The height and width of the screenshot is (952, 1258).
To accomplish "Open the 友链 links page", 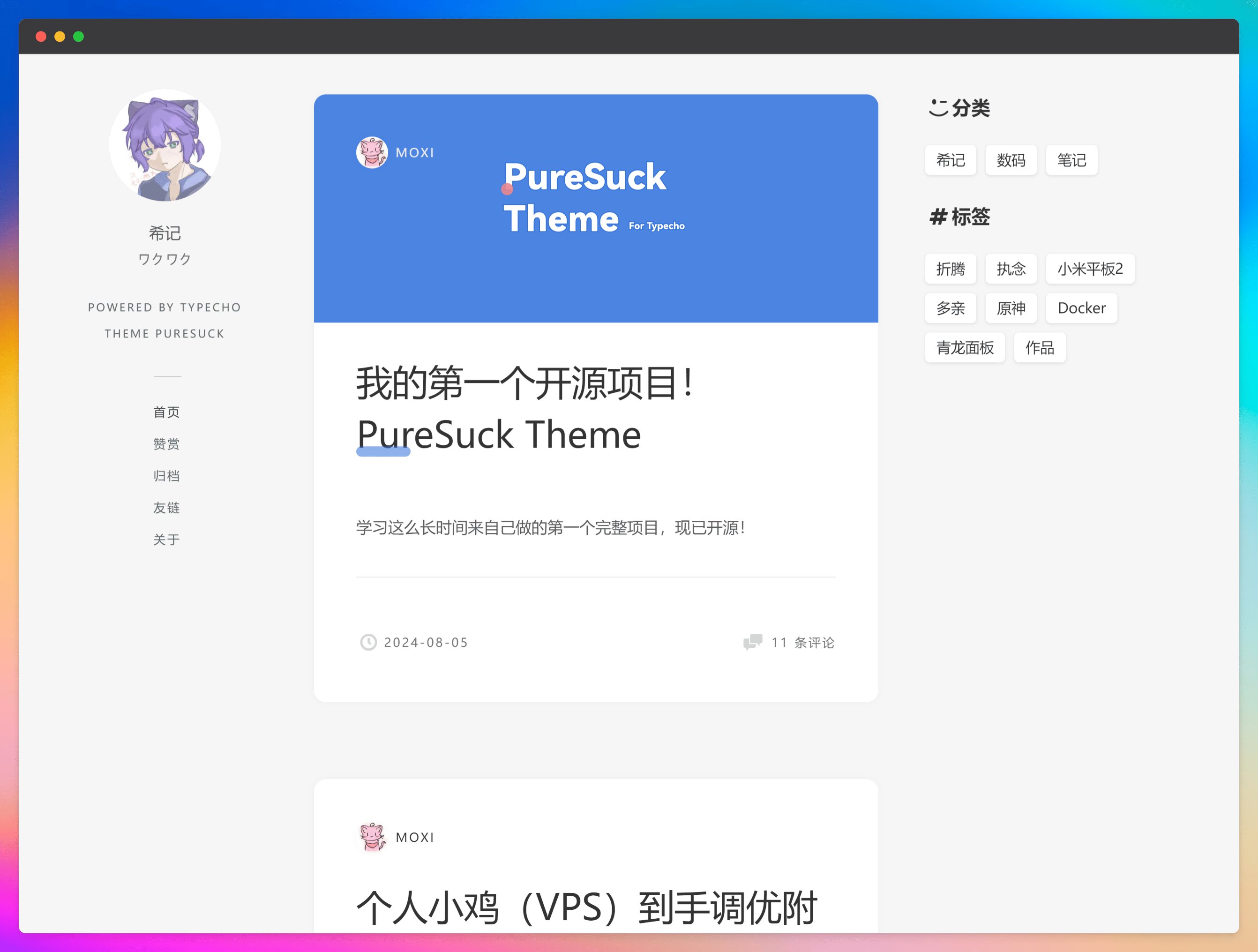I will [x=166, y=507].
